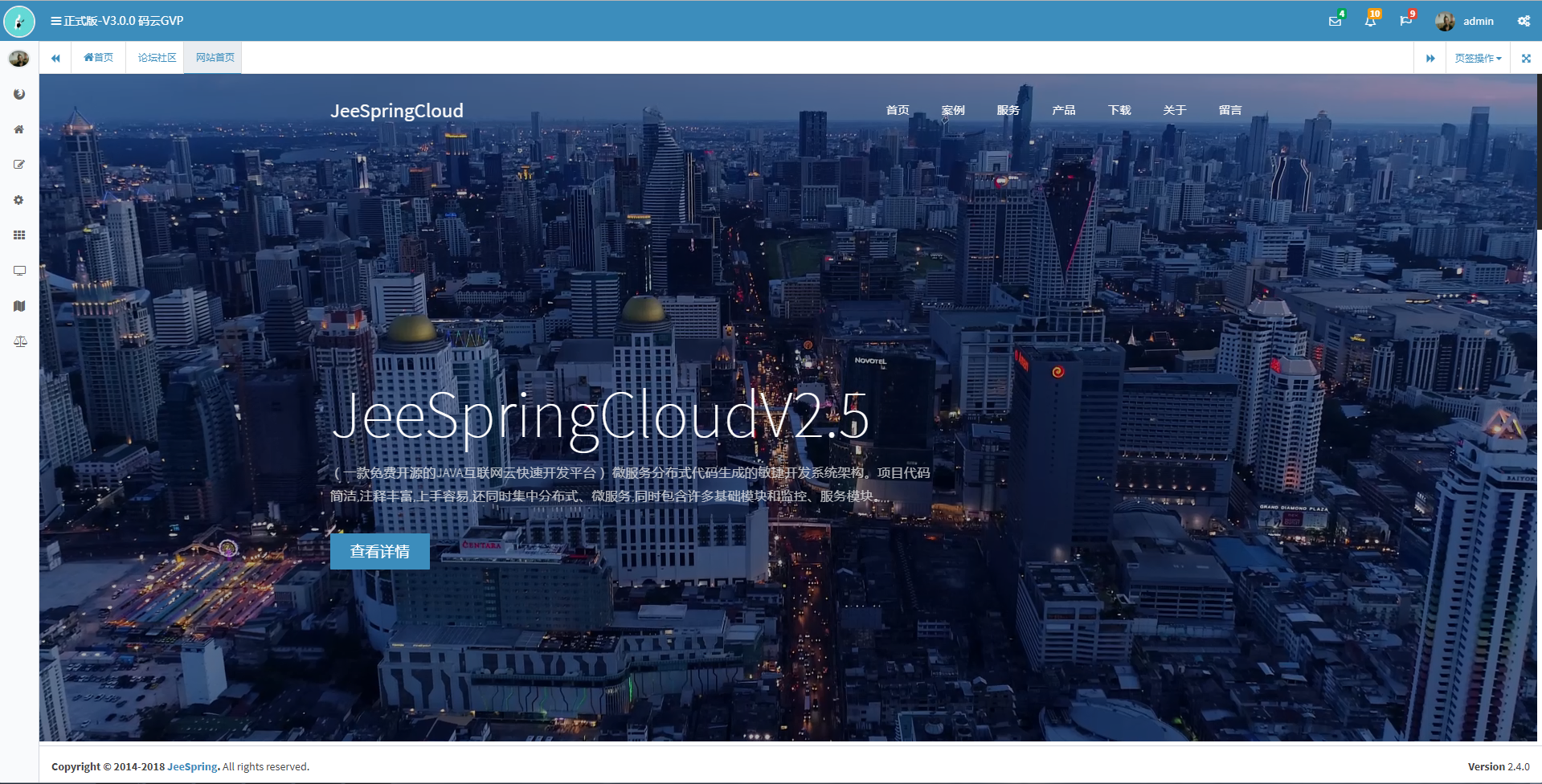This screenshot has width=1542, height=784.
Task: Open the flag tasks icon
Action: click(1405, 22)
